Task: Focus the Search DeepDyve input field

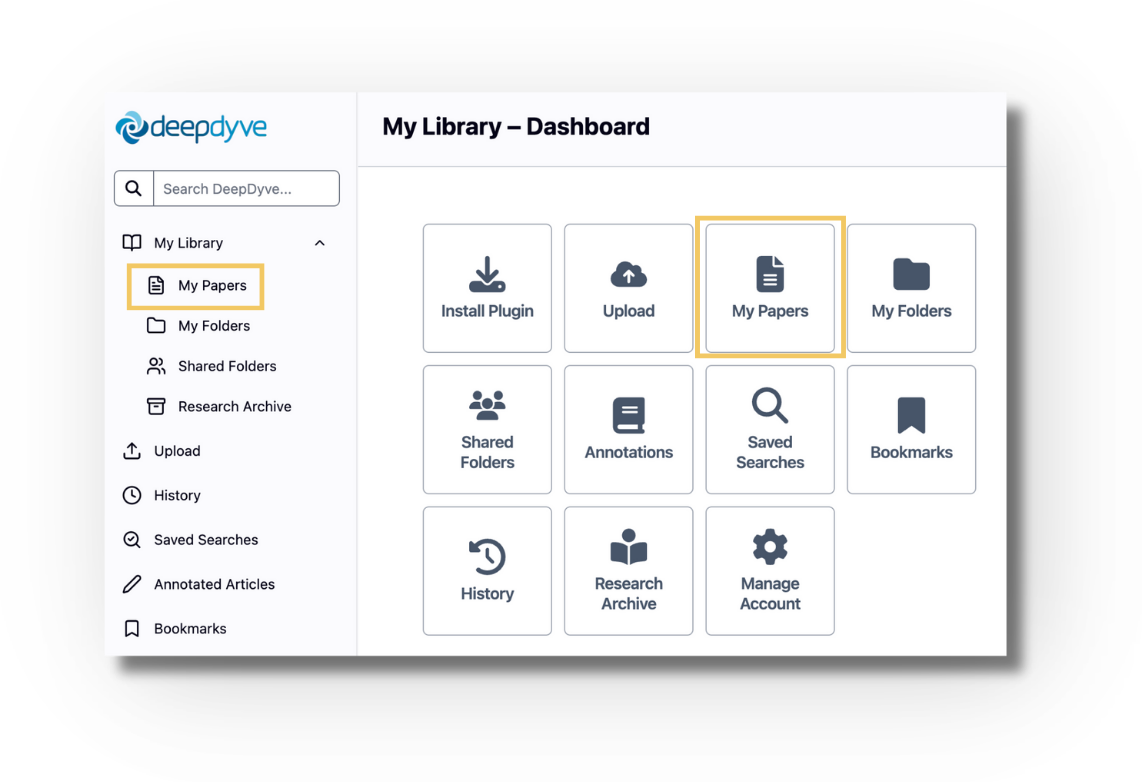Action: (x=246, y=189)
